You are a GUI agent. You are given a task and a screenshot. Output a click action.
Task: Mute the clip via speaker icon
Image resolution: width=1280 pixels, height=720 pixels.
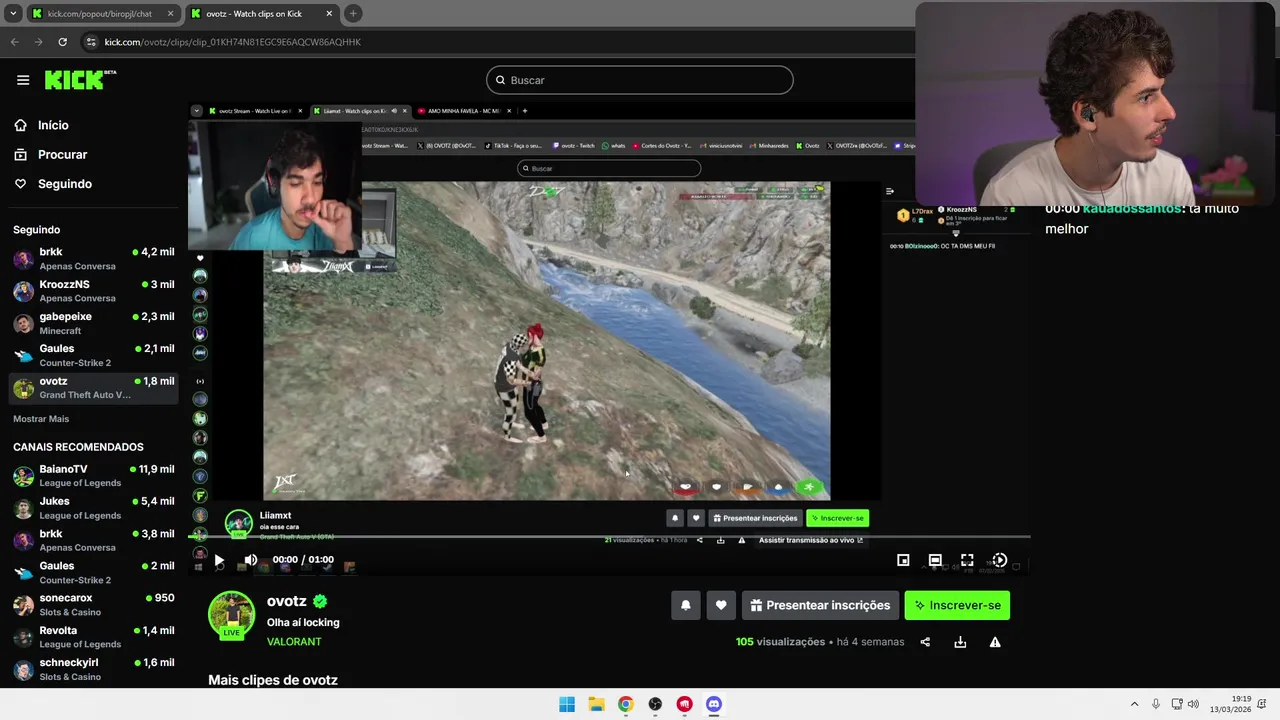pos(251,560)
